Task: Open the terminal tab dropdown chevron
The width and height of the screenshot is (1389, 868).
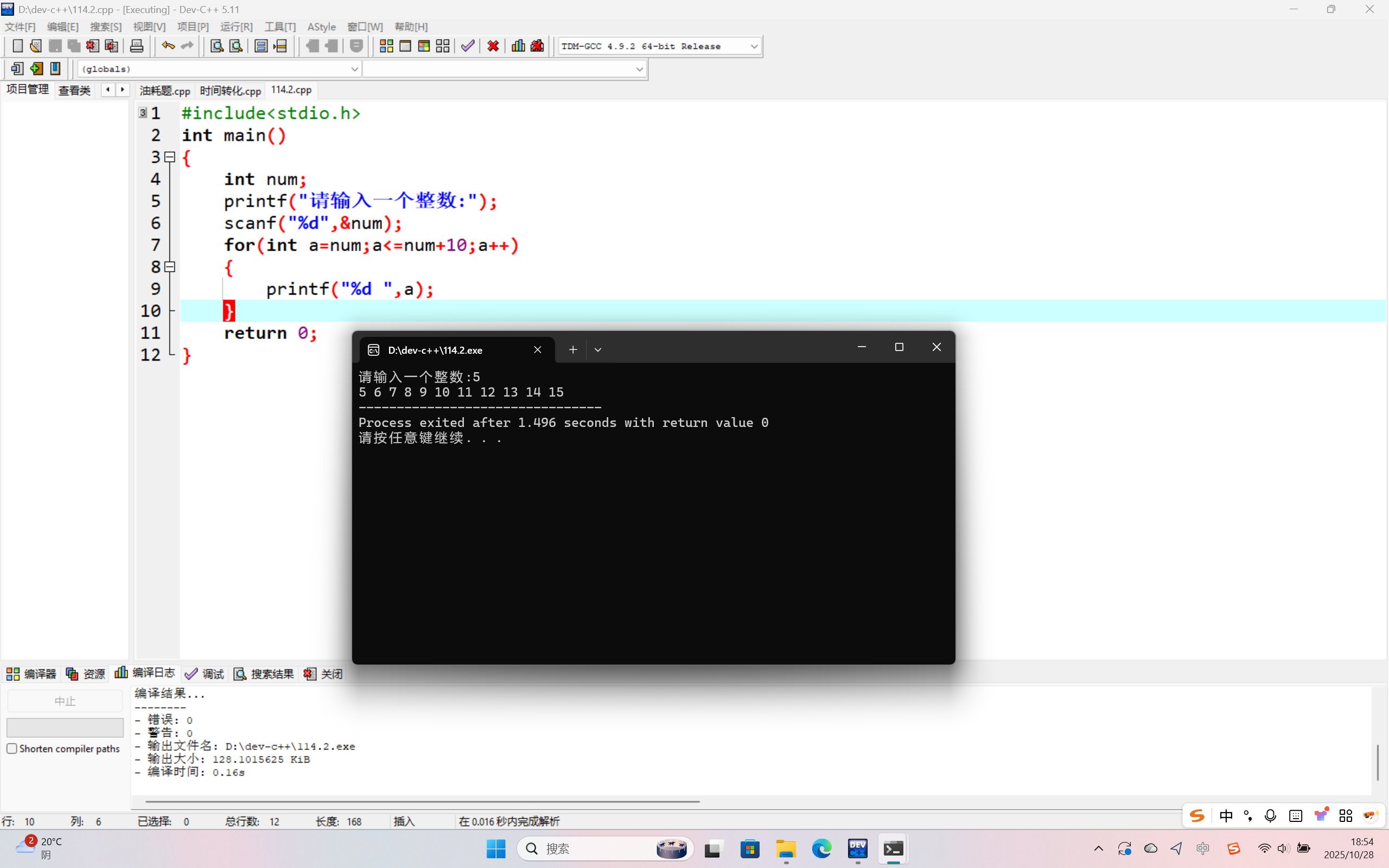Action: click(597, 349)
